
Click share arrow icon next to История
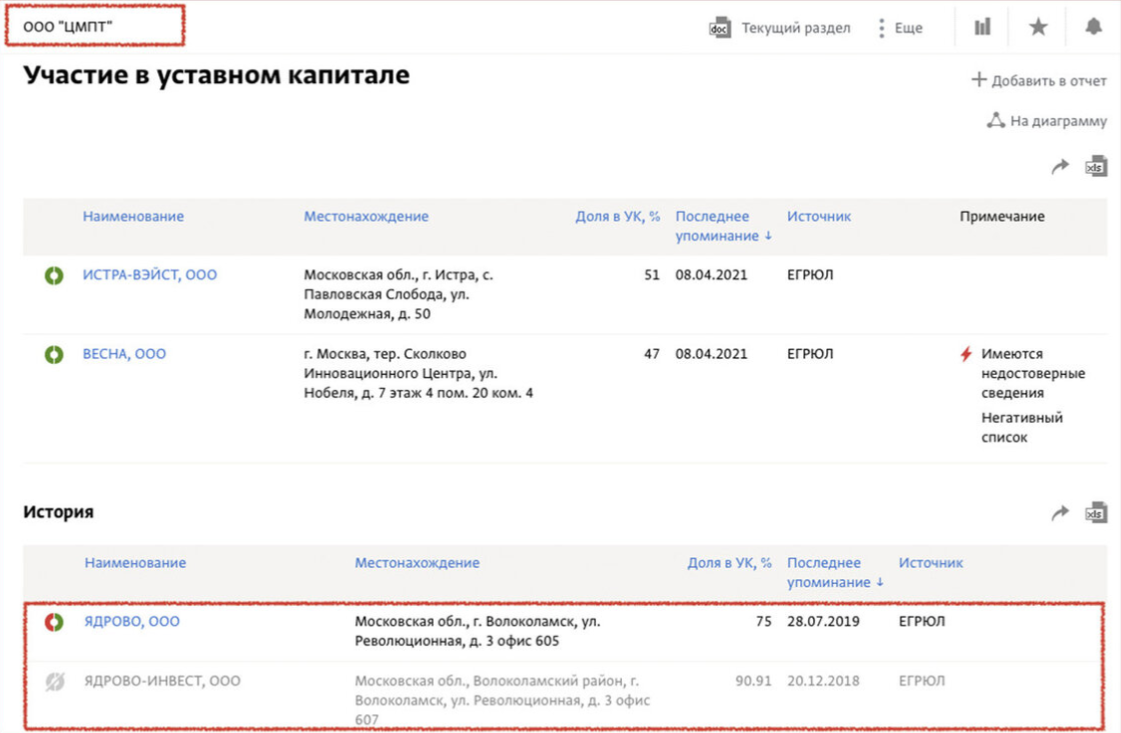(x=1060, y=513)
